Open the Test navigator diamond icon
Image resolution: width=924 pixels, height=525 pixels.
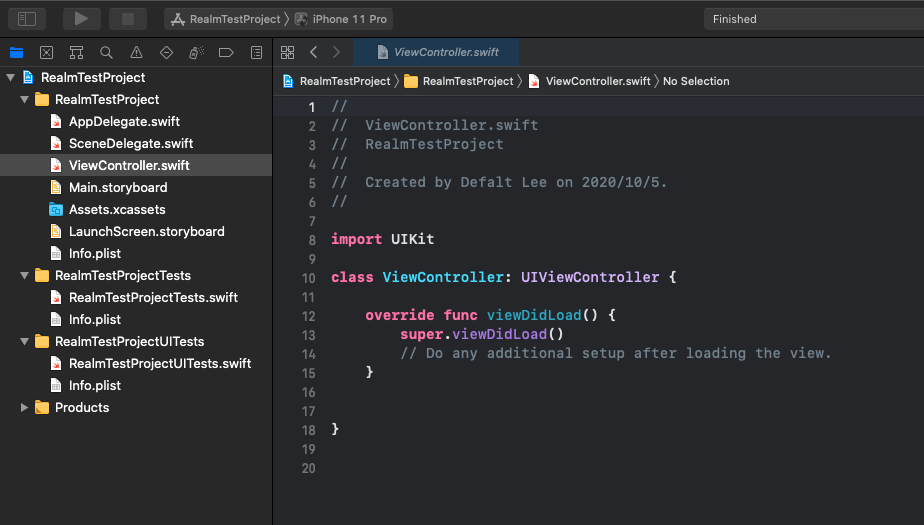tap(166, 52)
